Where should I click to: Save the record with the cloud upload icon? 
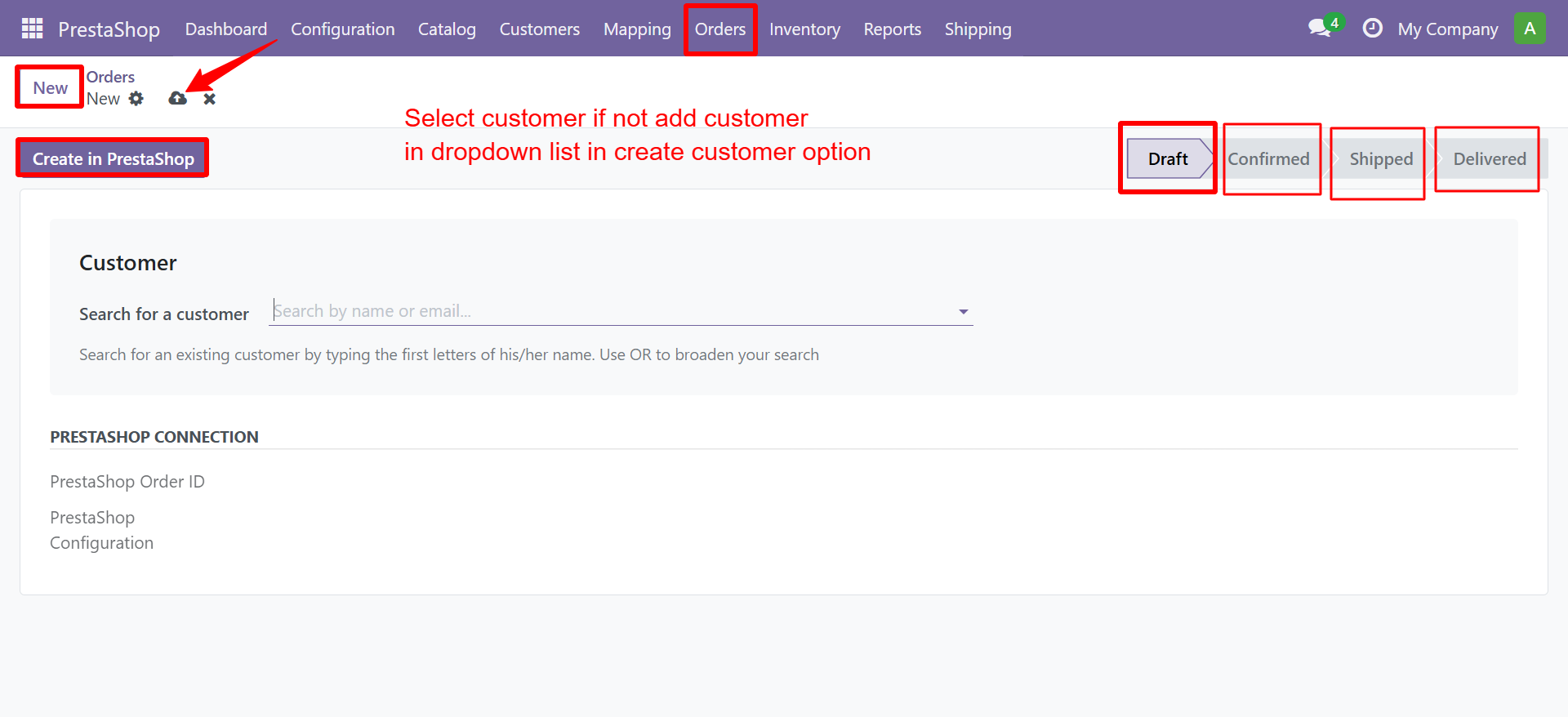pyautogui.click(x=177, y=99)
